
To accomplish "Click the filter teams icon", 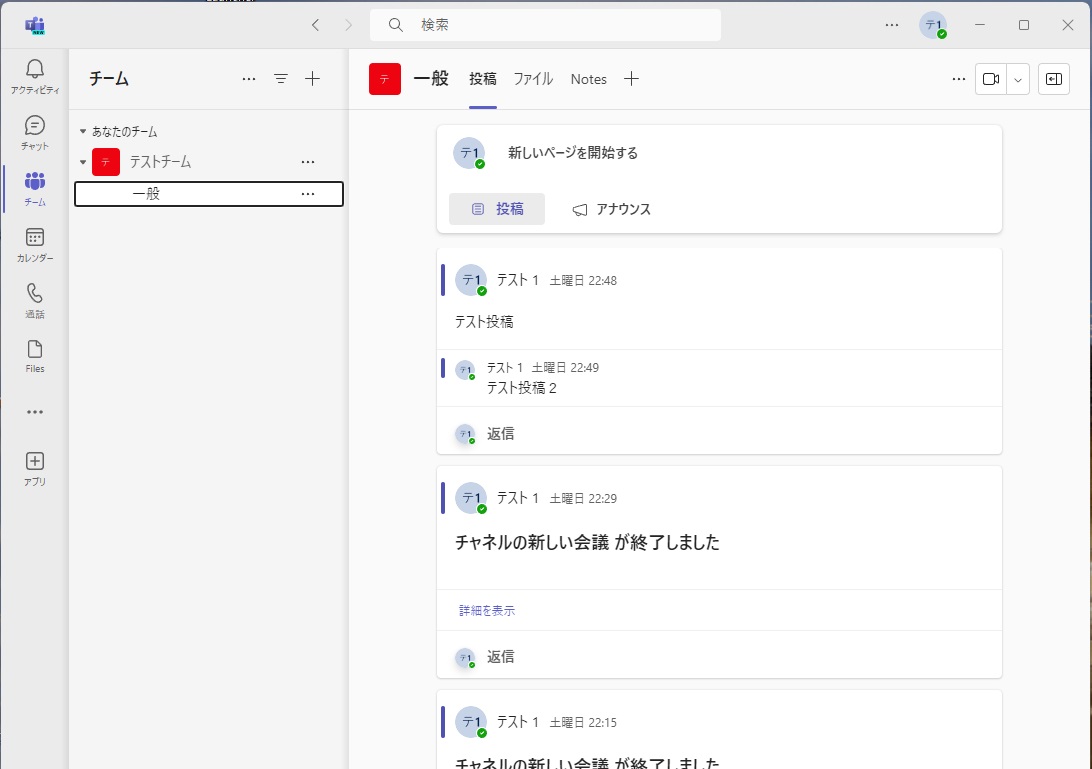I will pyautogui.click(x=281, y=79).
